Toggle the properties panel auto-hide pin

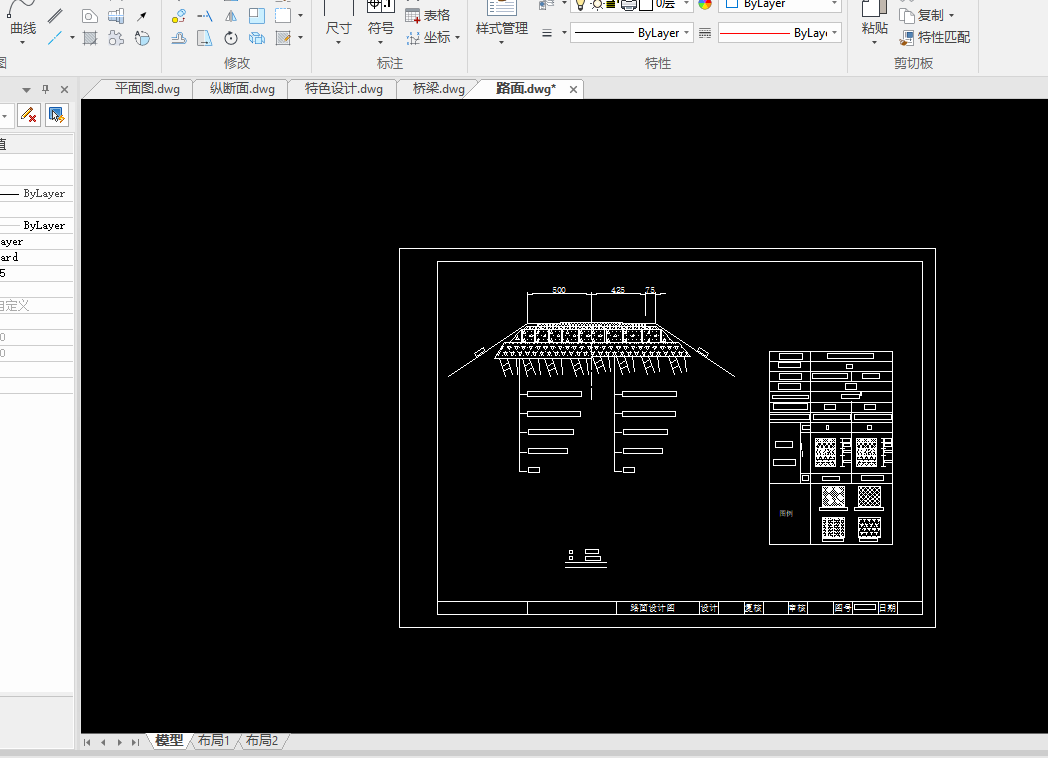pos(45,89)
